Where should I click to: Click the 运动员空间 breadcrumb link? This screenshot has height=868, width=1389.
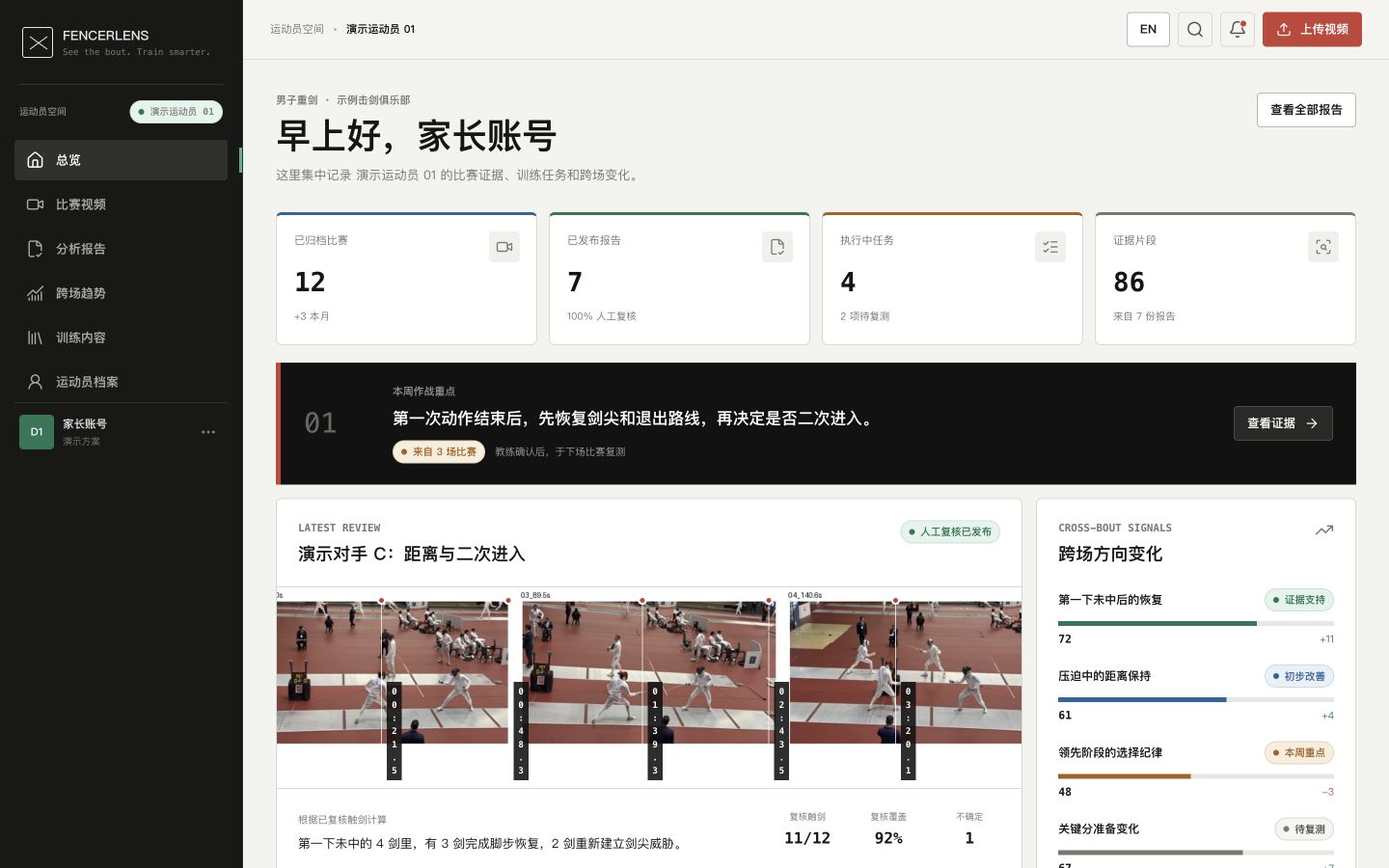(x=297, y=29)
